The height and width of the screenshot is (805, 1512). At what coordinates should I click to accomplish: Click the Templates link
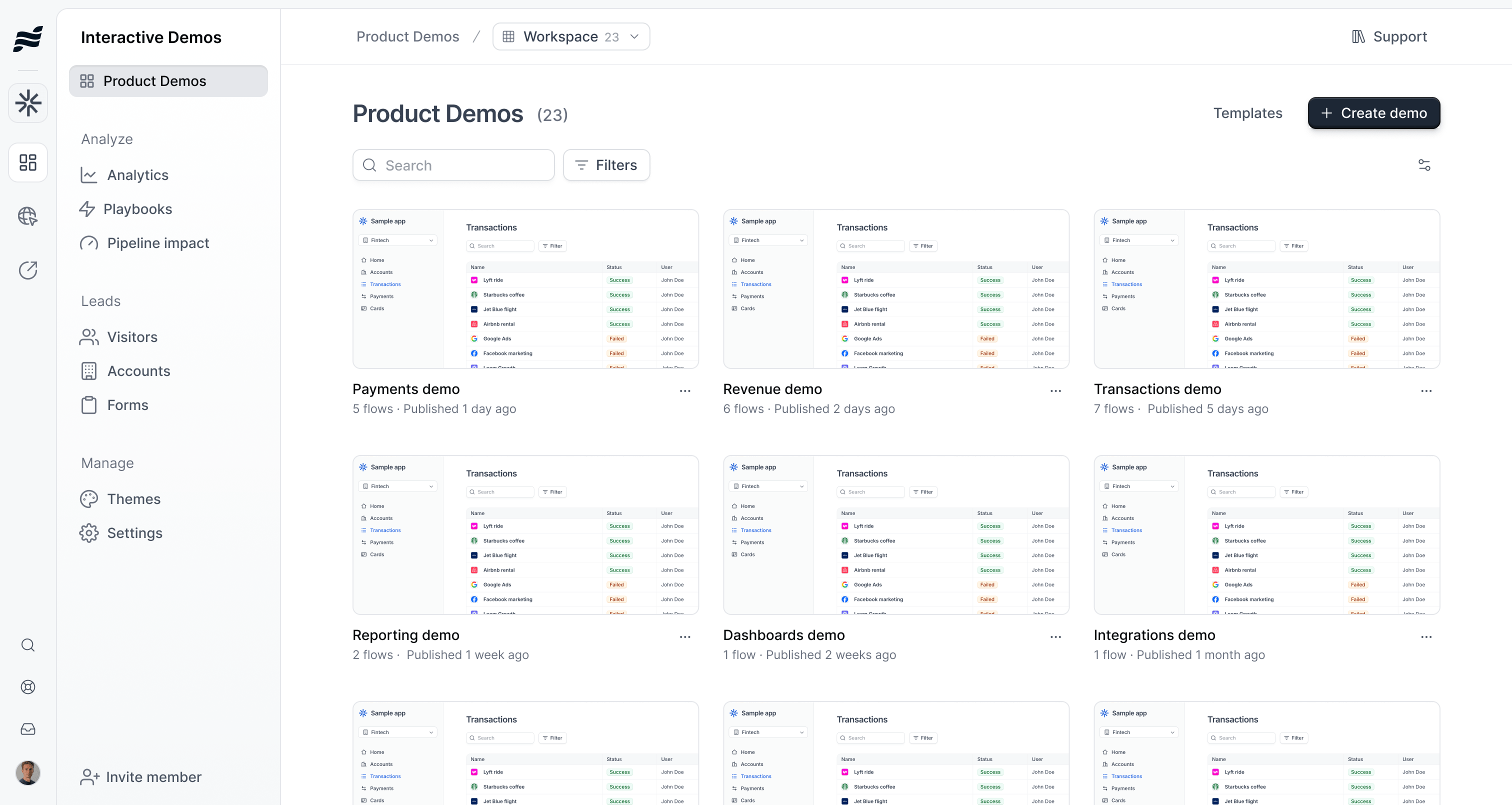click(x=1247, y=112)
